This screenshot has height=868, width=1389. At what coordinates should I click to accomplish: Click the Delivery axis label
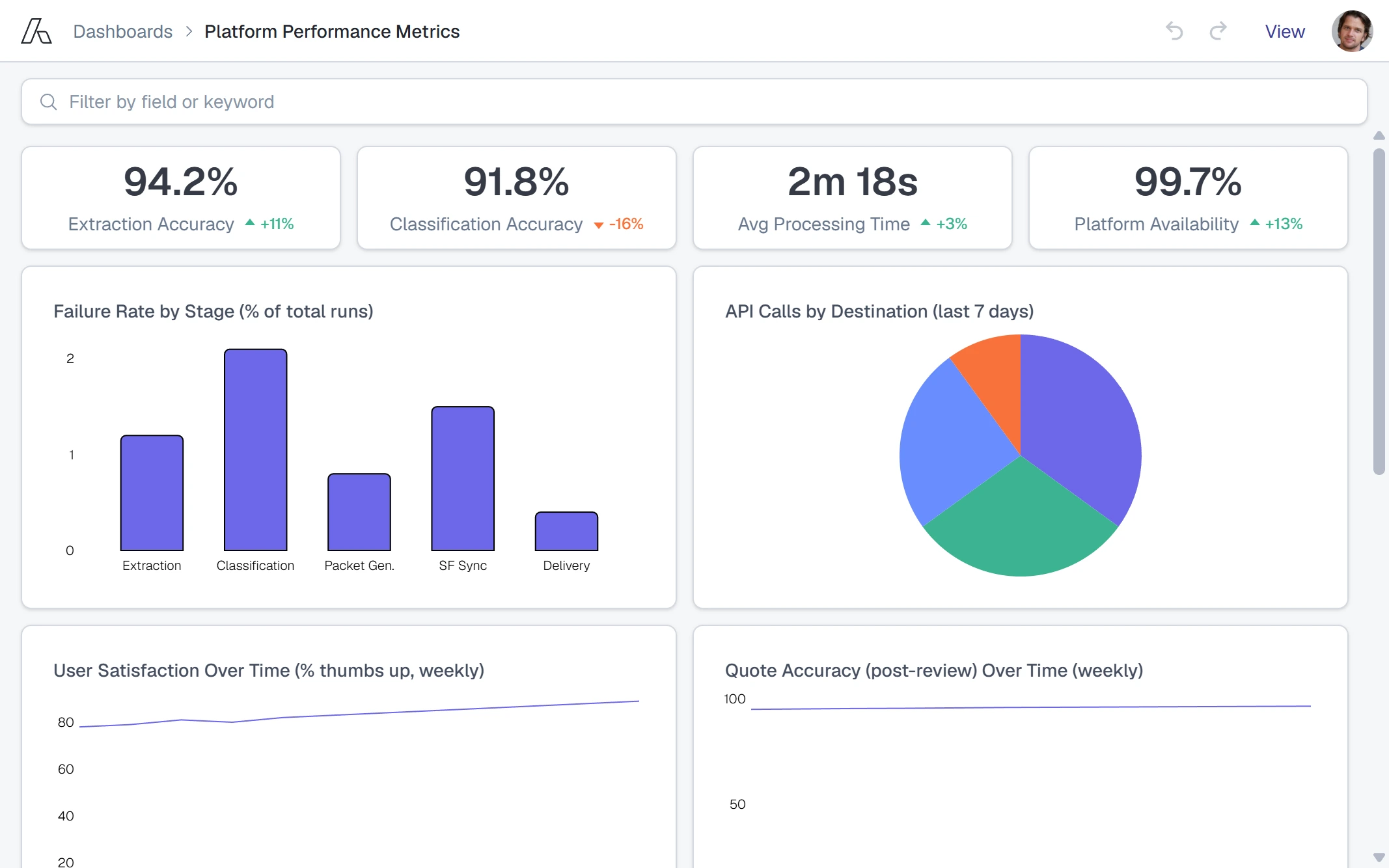(566, 565)
